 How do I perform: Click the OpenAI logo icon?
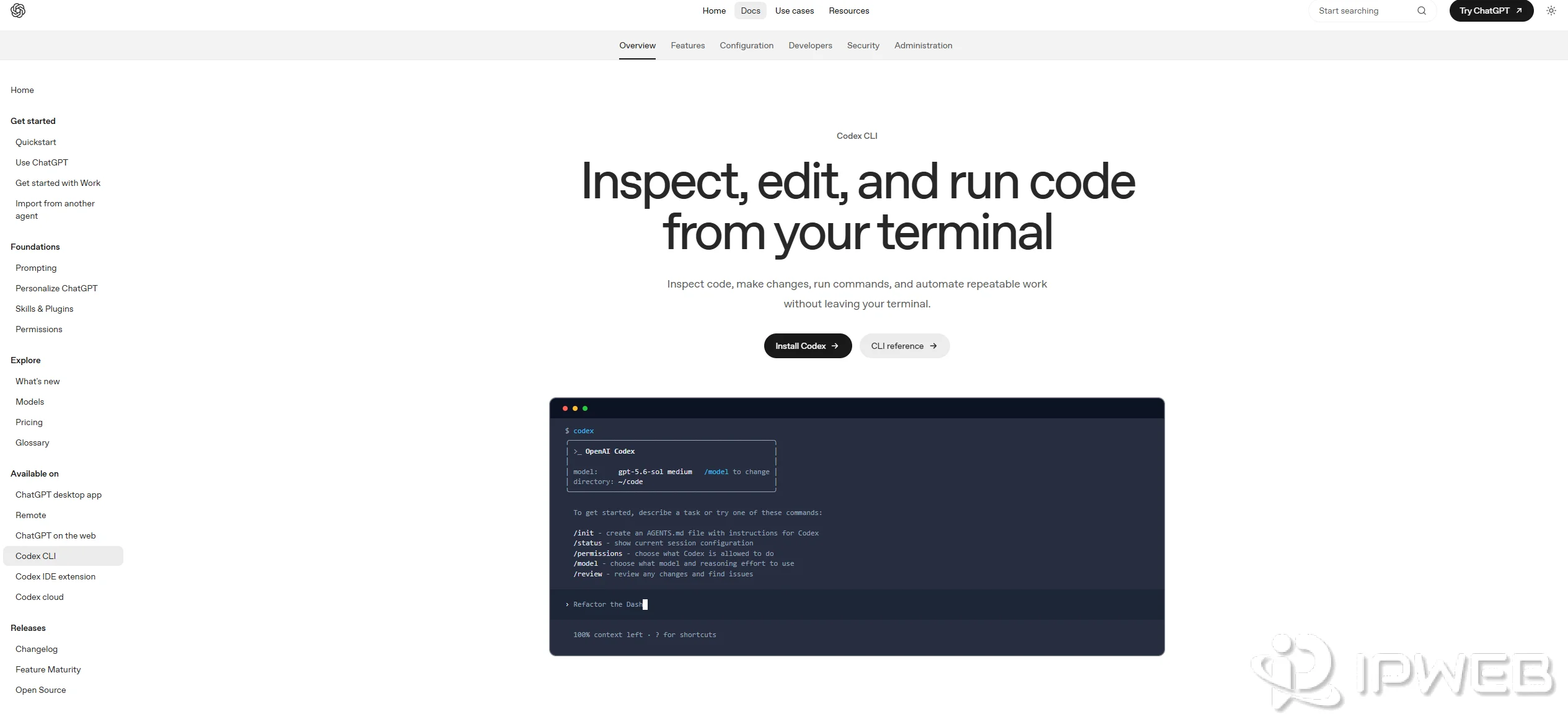click(18, 11)
